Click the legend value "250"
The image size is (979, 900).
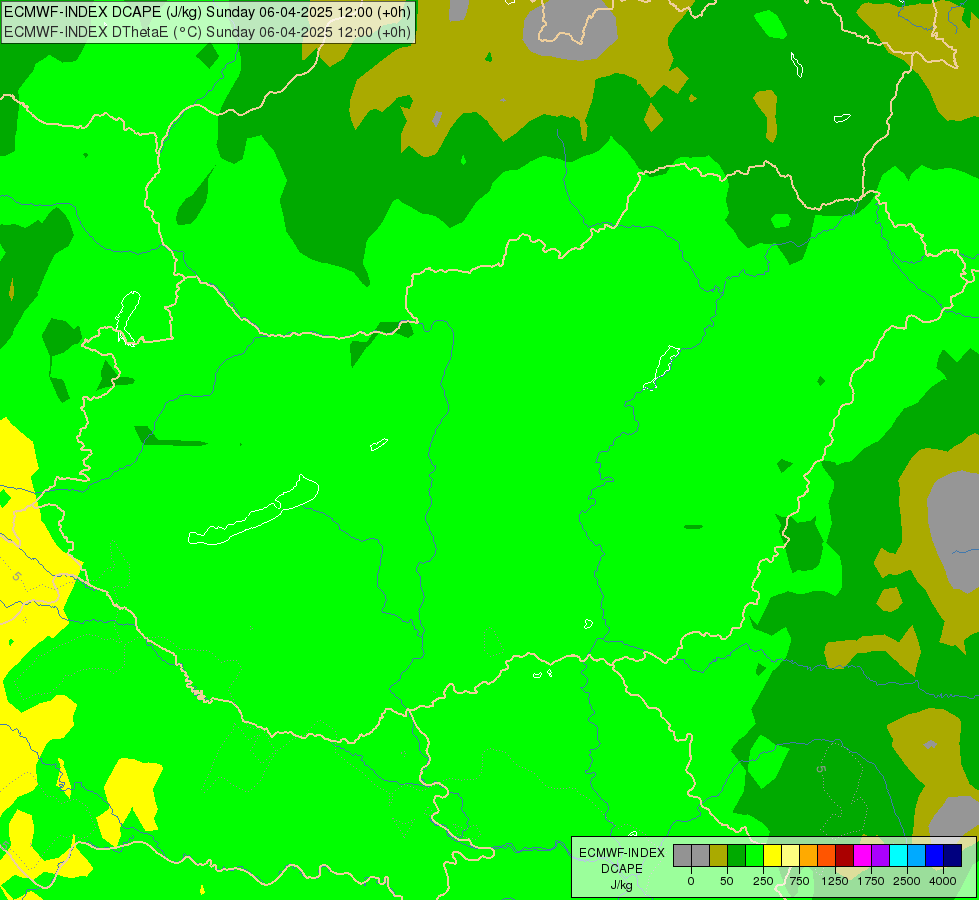pos(763,881)
